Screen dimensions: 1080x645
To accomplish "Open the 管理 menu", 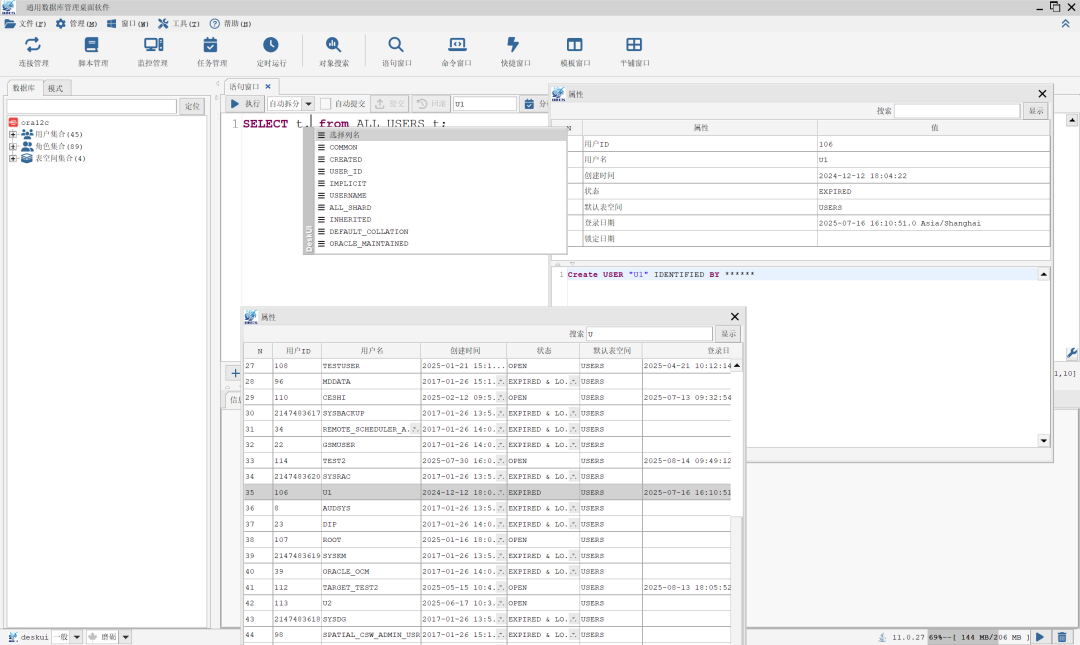I will [x=76, y=23].
